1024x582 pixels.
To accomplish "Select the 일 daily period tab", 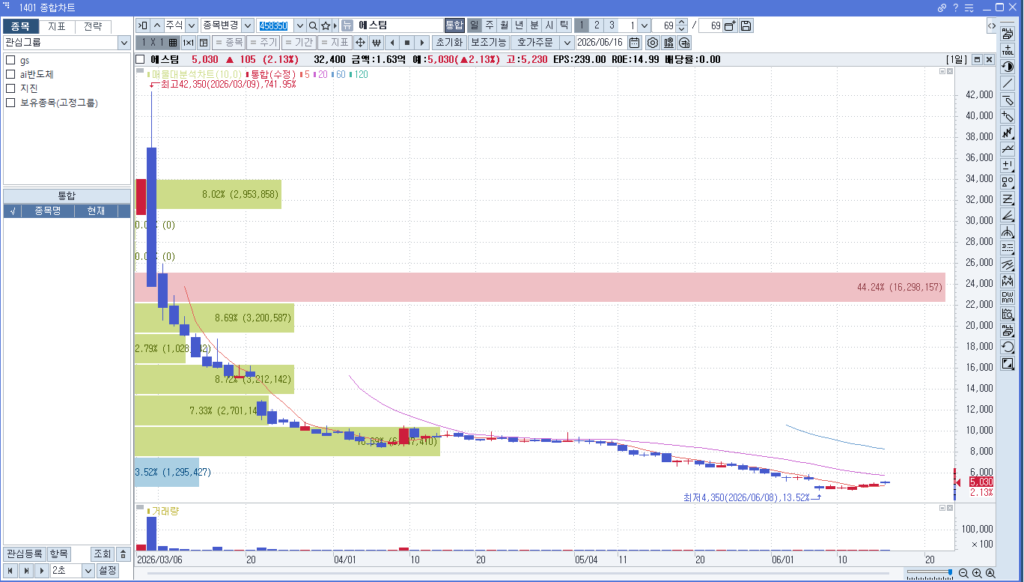I will 474,25.
